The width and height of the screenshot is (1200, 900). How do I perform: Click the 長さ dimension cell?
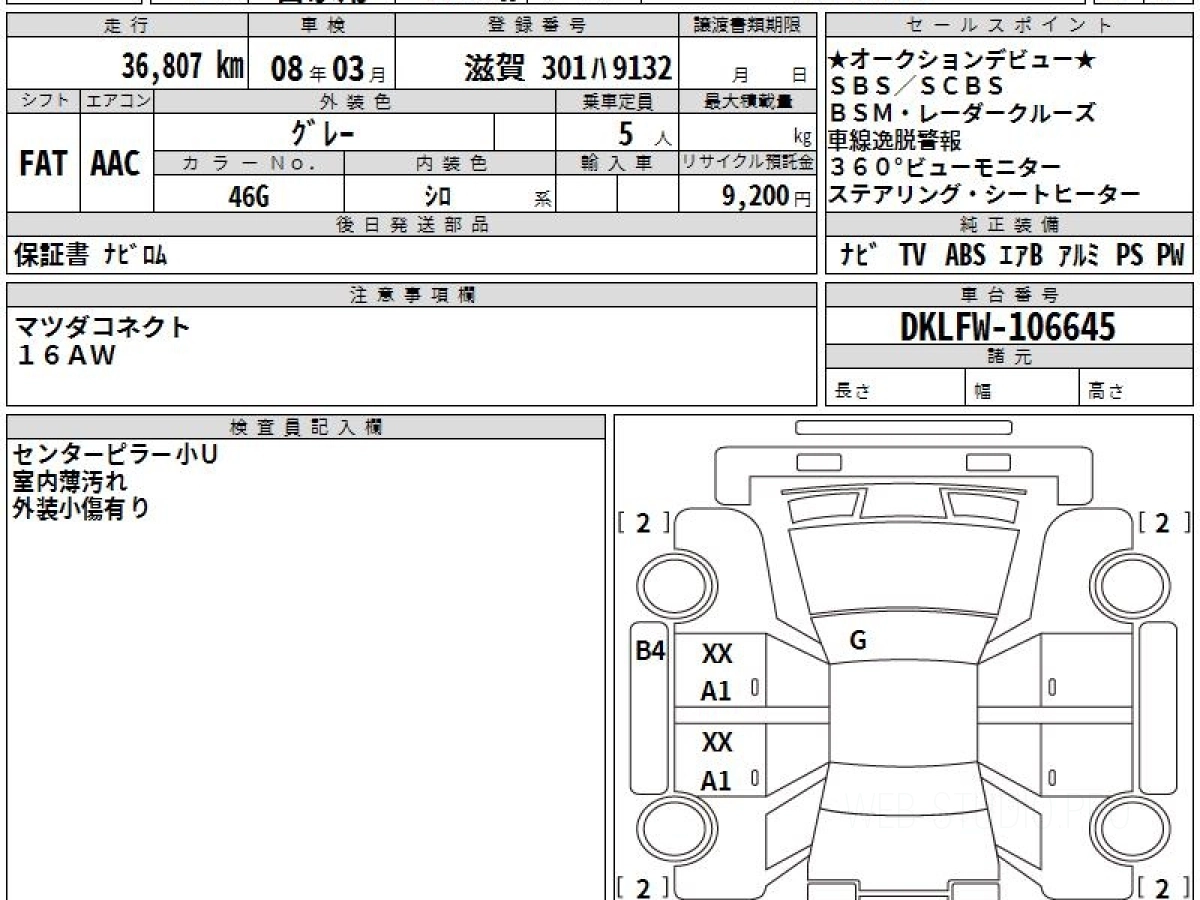click(x=896, y=389)
